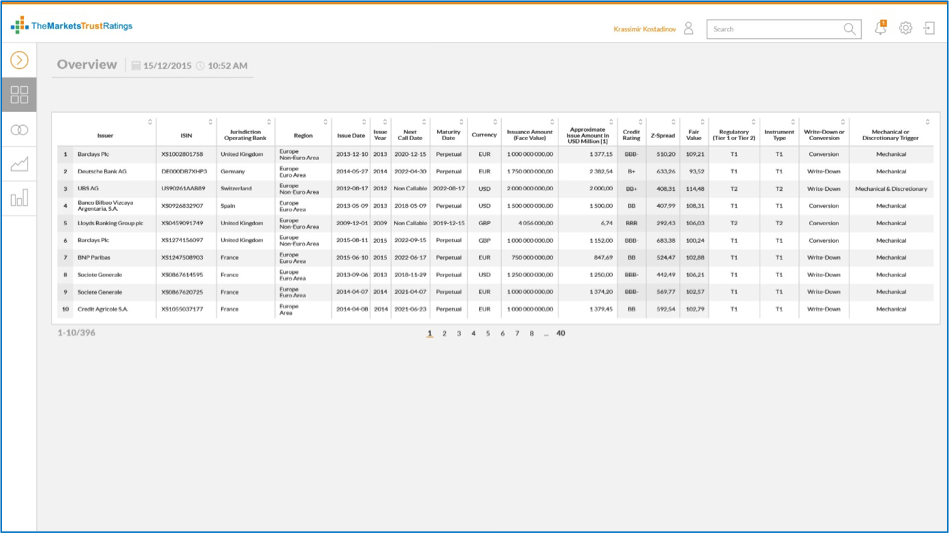Click Approximate Issue Amount in USD header
Viewport: 949px width, 533px height.
pos(588,135)
